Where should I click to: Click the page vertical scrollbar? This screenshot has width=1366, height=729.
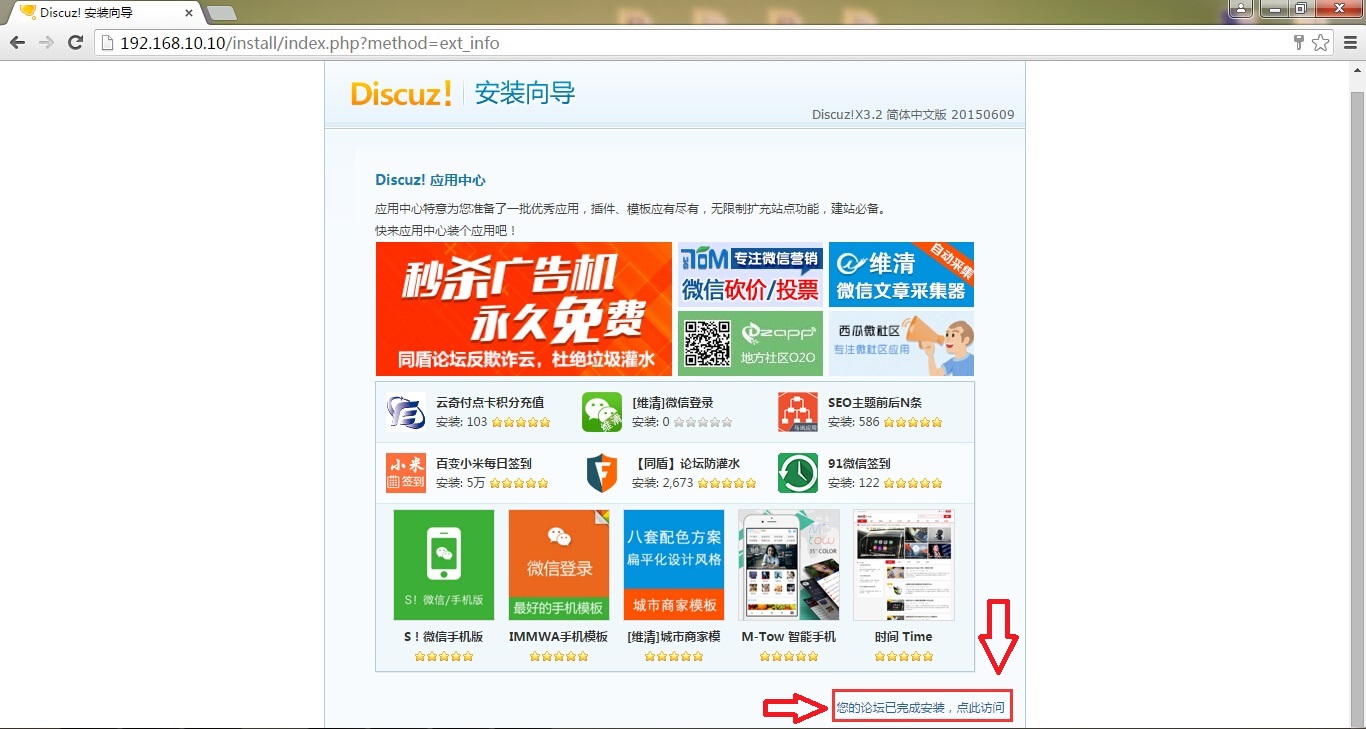(1357, 400)
